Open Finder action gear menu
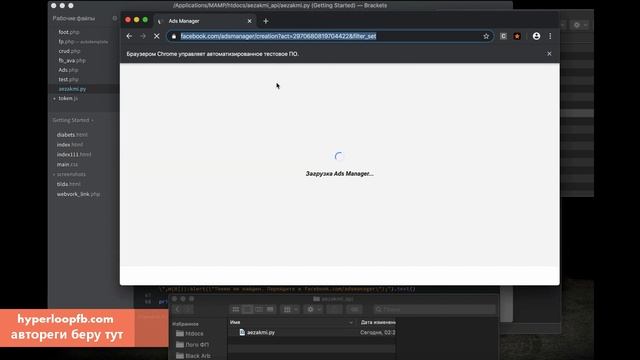 click(x=314, y=309)
